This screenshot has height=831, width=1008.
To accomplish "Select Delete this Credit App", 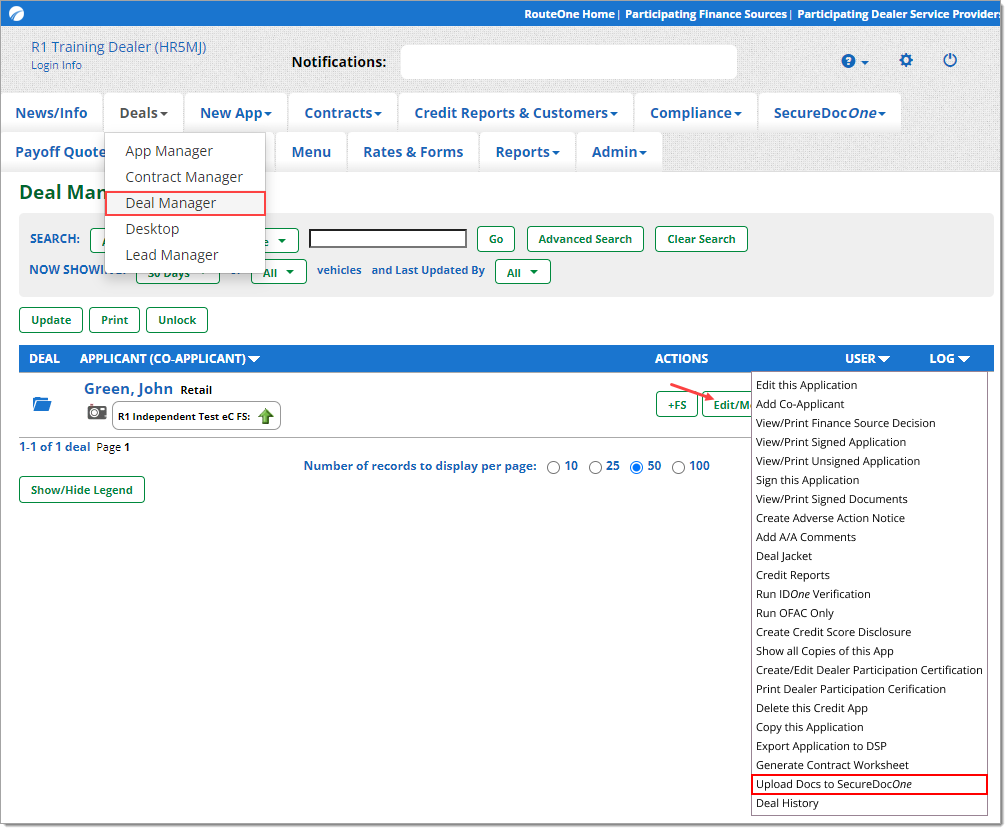I will click(814, 710).
